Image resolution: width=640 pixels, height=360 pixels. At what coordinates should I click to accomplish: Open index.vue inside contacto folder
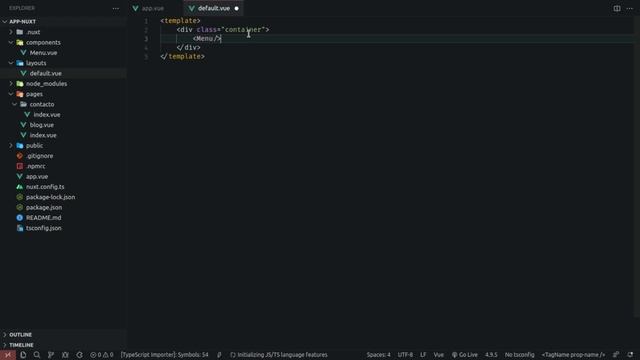pos(47,115)
